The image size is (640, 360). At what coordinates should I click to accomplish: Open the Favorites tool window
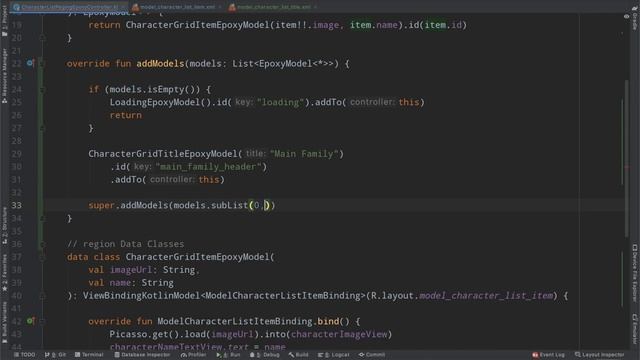point(4,273)
